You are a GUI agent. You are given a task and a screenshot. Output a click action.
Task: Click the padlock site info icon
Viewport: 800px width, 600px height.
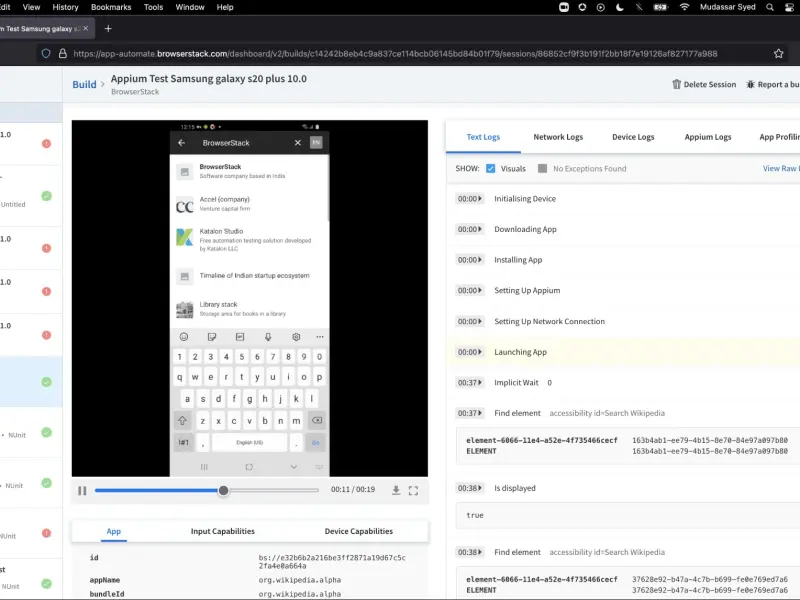(63, 54)
